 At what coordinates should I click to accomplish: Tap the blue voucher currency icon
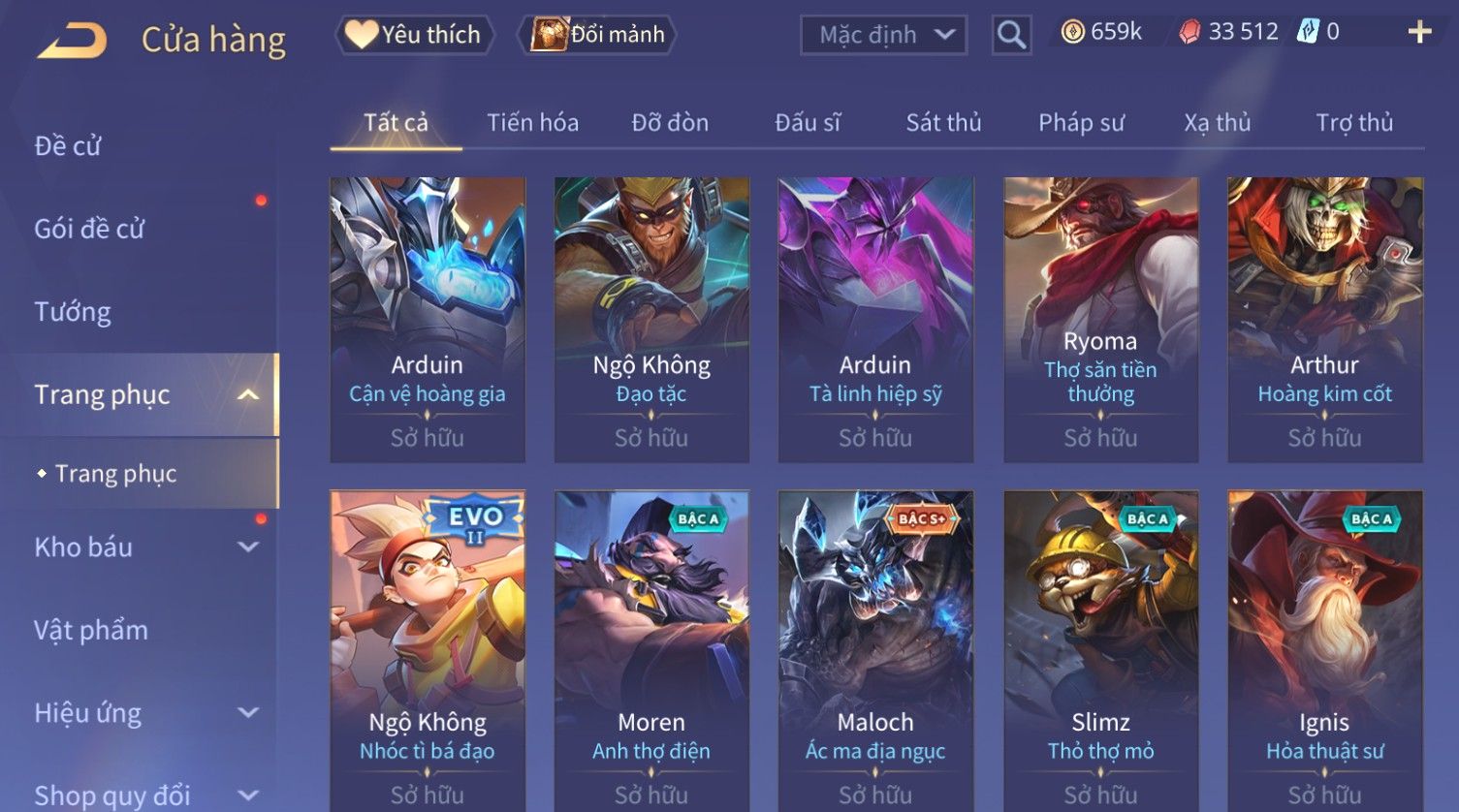(x=1308, y=32)
